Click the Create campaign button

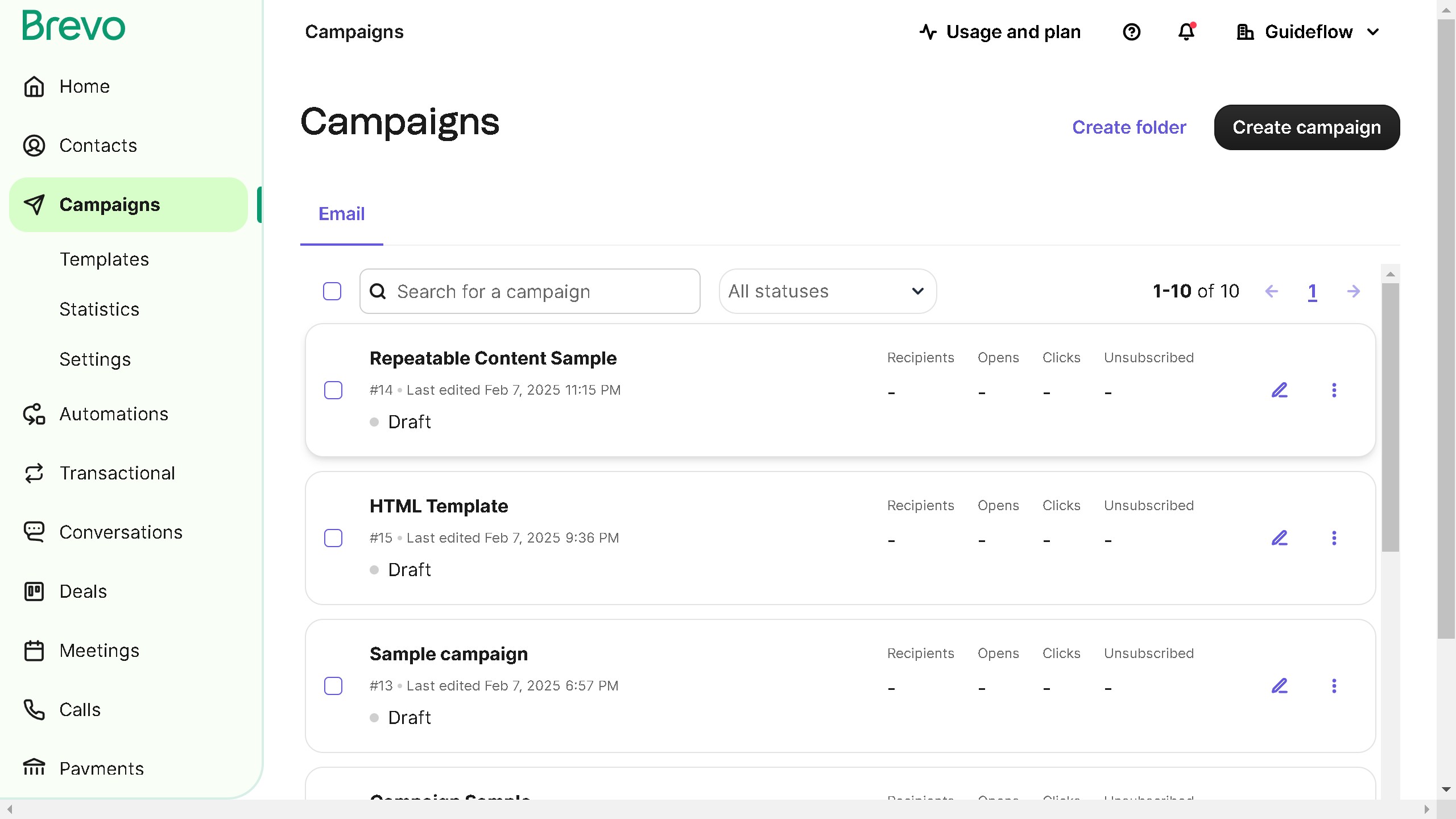1306,127
